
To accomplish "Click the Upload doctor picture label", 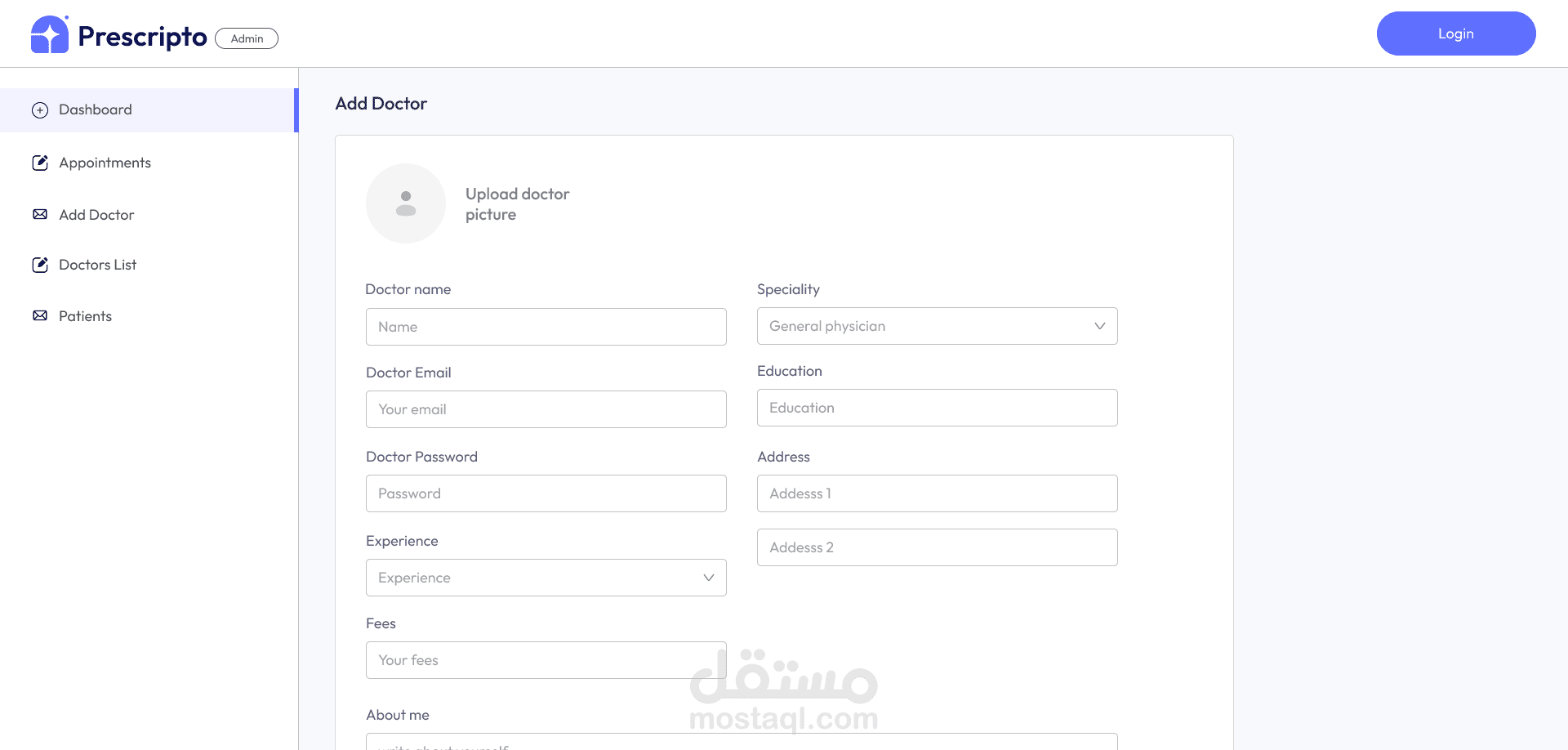I will tap(517, 204).
